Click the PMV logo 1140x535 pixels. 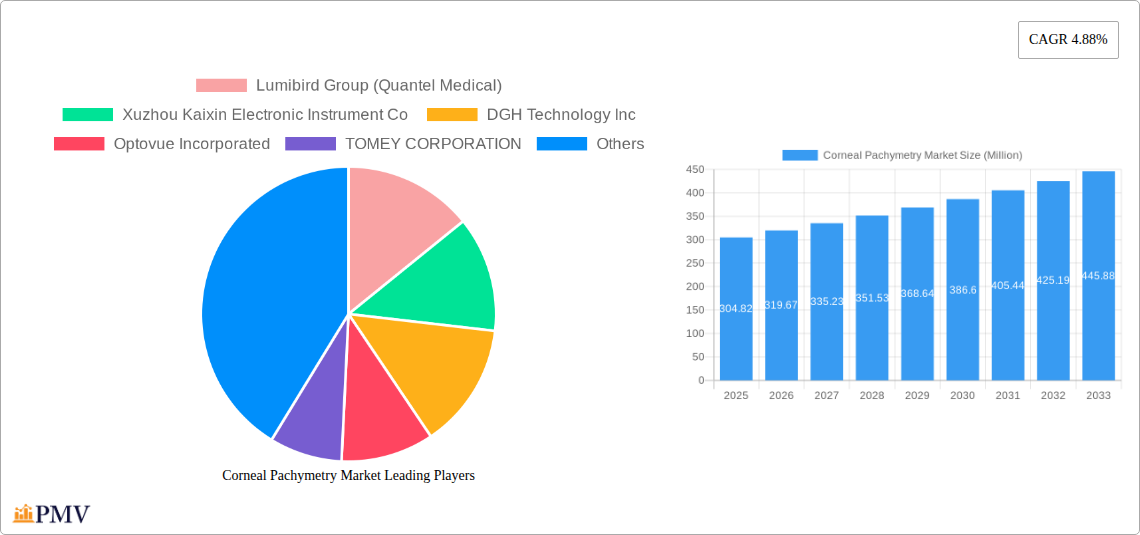52,514
